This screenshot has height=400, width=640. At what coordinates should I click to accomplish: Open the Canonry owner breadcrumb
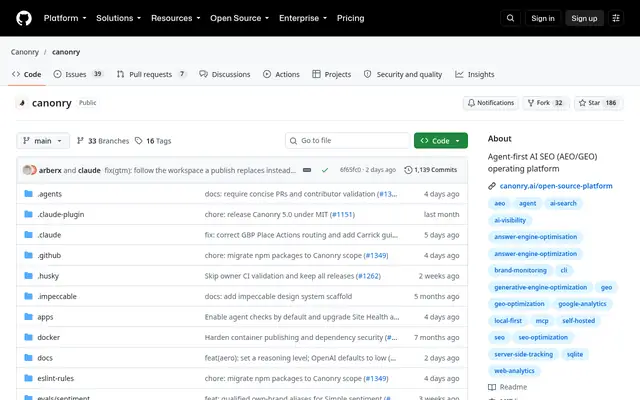[24, 52]
